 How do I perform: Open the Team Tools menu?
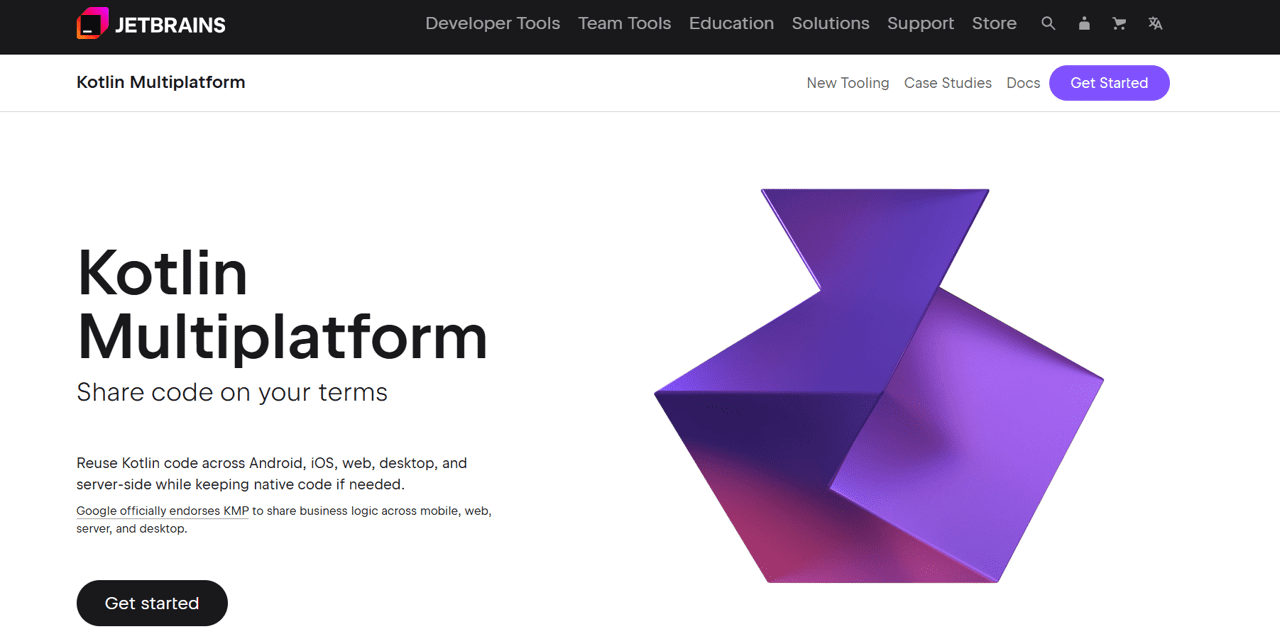pos(624,23)
